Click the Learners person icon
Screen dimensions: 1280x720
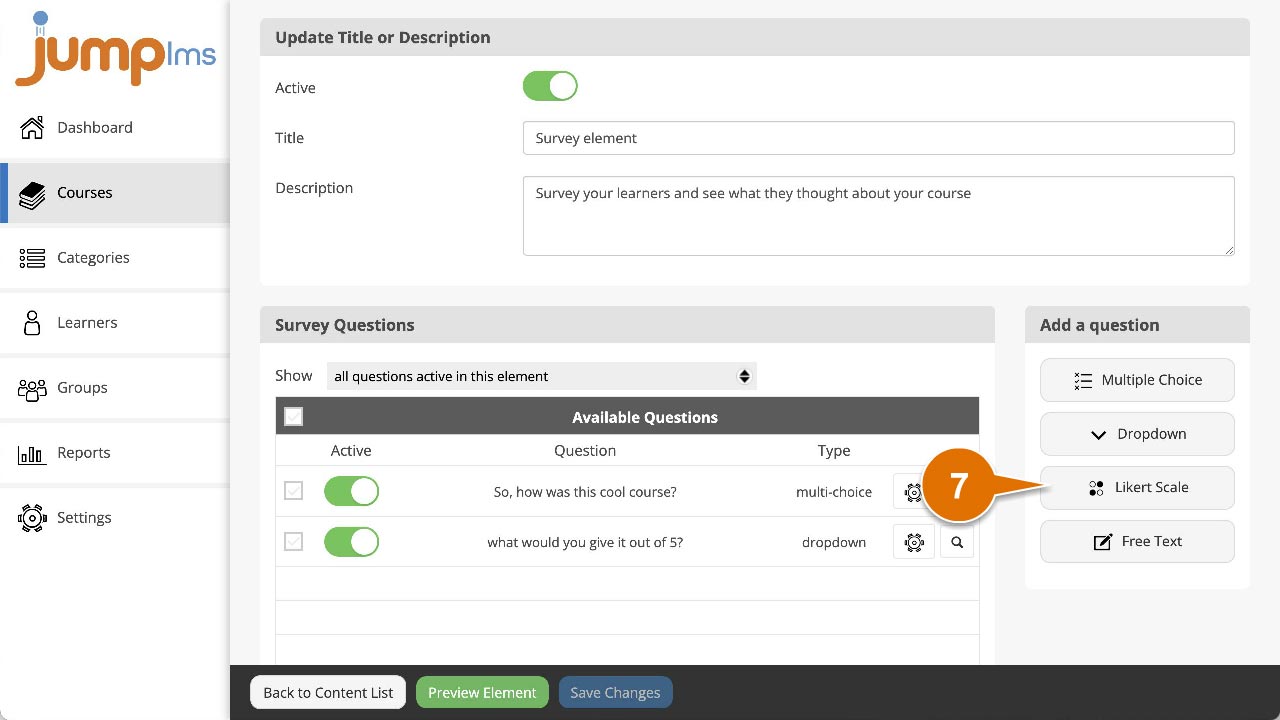click(x=32, y=322)
